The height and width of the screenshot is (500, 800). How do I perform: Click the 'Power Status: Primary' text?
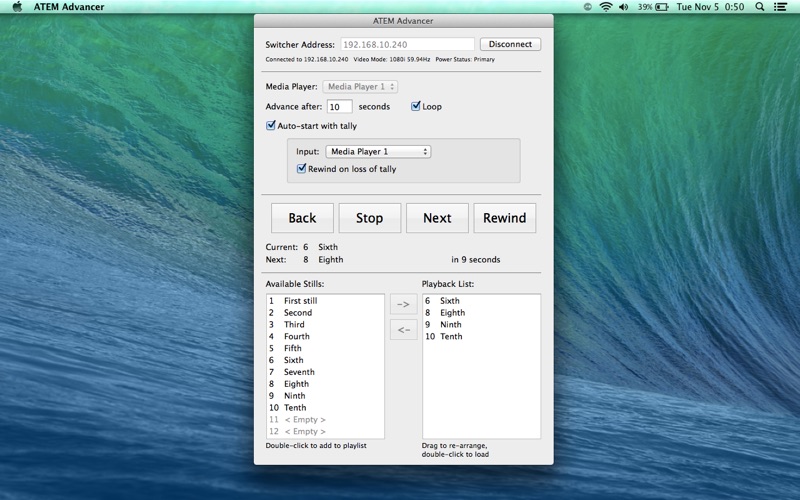[465, 59]
